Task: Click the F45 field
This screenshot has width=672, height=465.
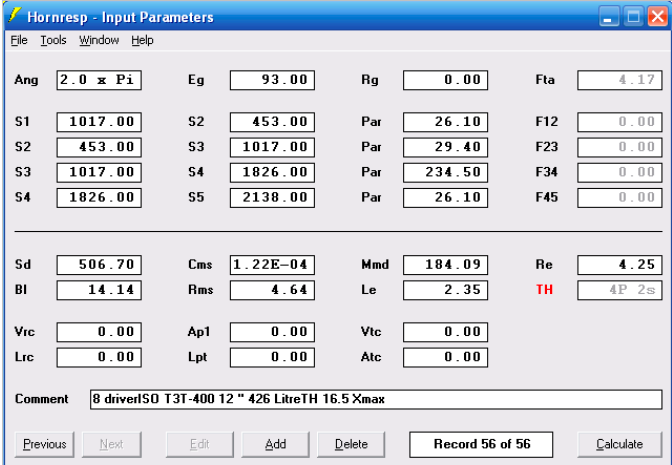Action: (619, 198)
